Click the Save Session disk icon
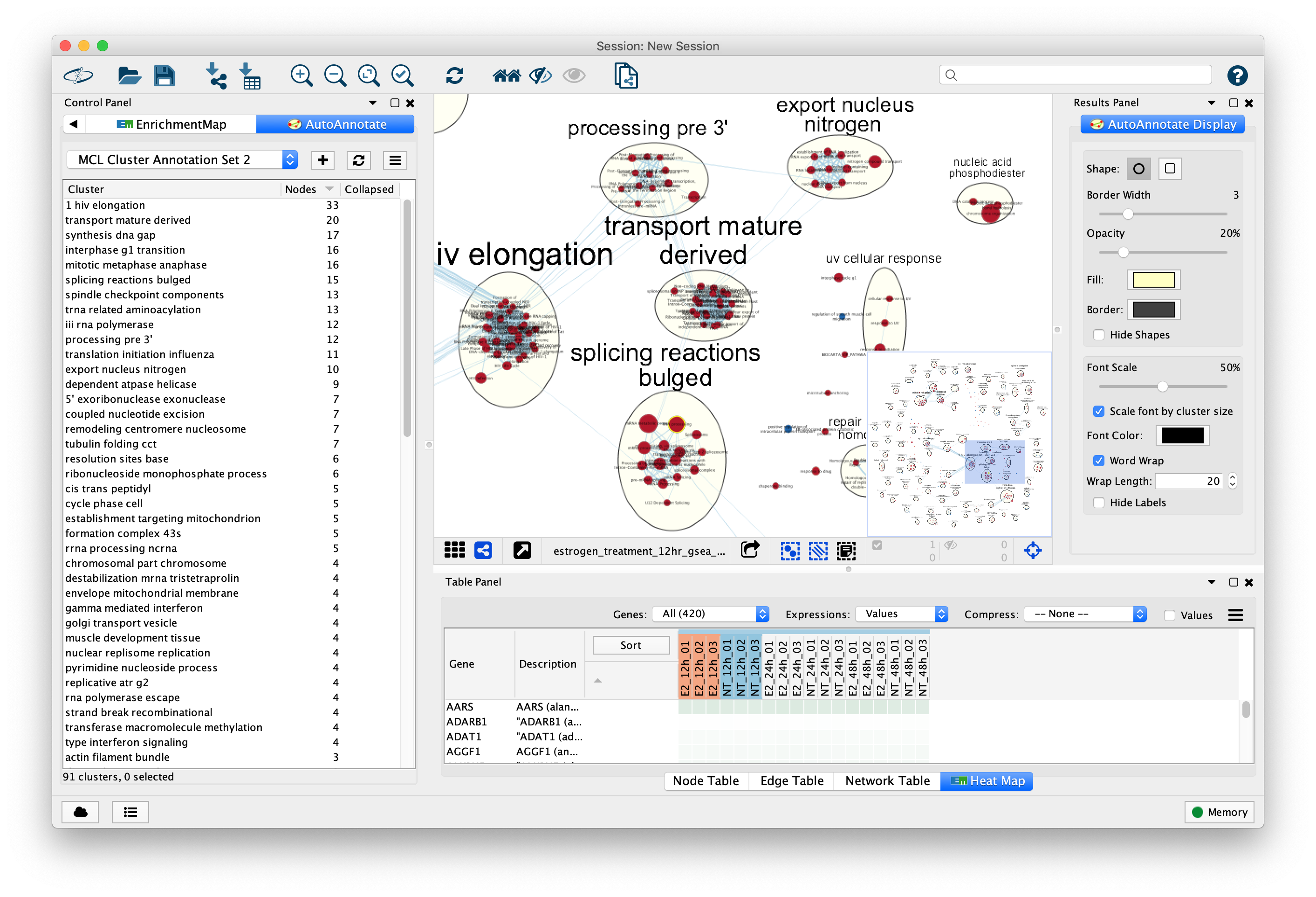 click(x=164, y=76)
